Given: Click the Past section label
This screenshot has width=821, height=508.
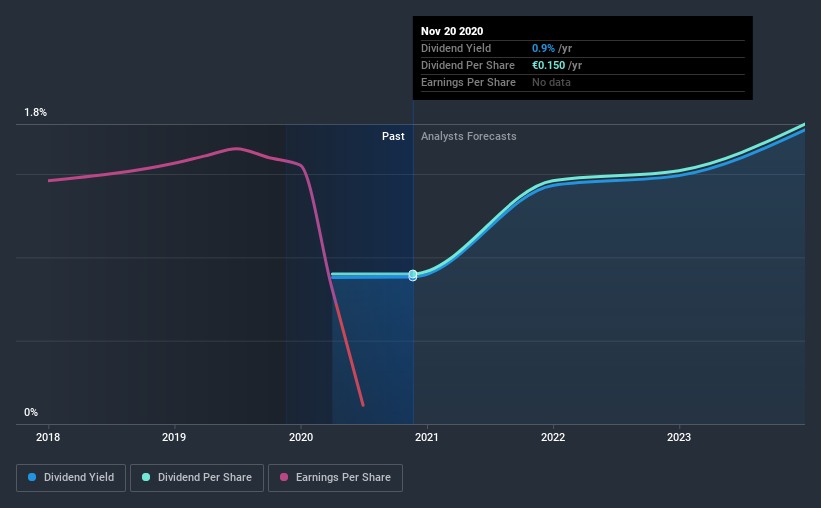Looking at the screenshot, I should click(393, 136).
